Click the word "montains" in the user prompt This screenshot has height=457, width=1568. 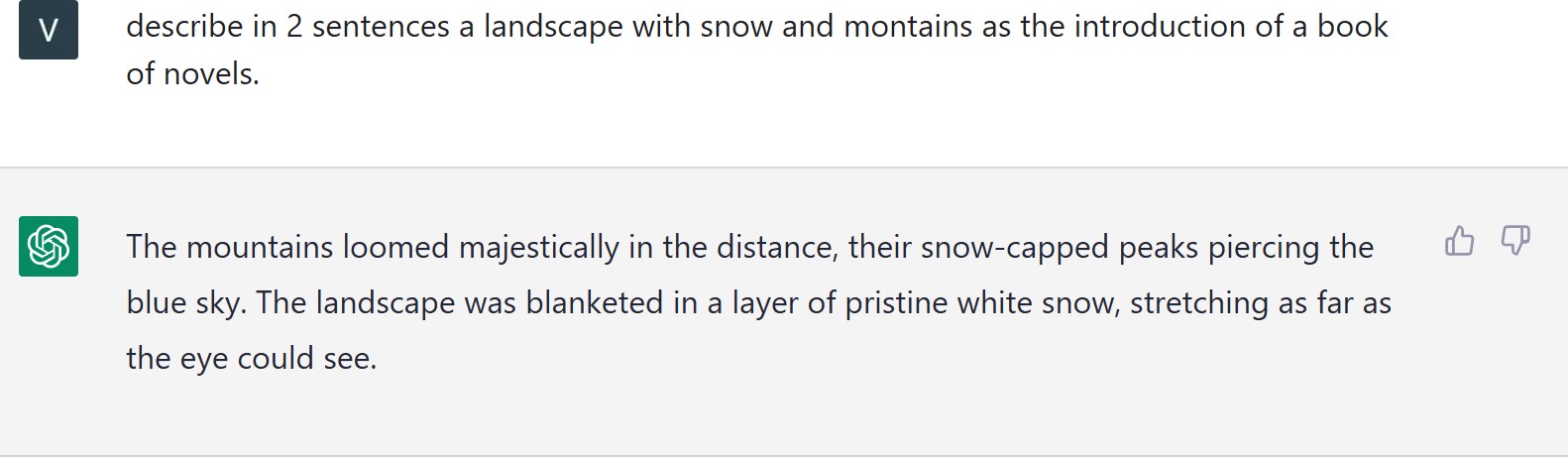[x=908, y=27]
